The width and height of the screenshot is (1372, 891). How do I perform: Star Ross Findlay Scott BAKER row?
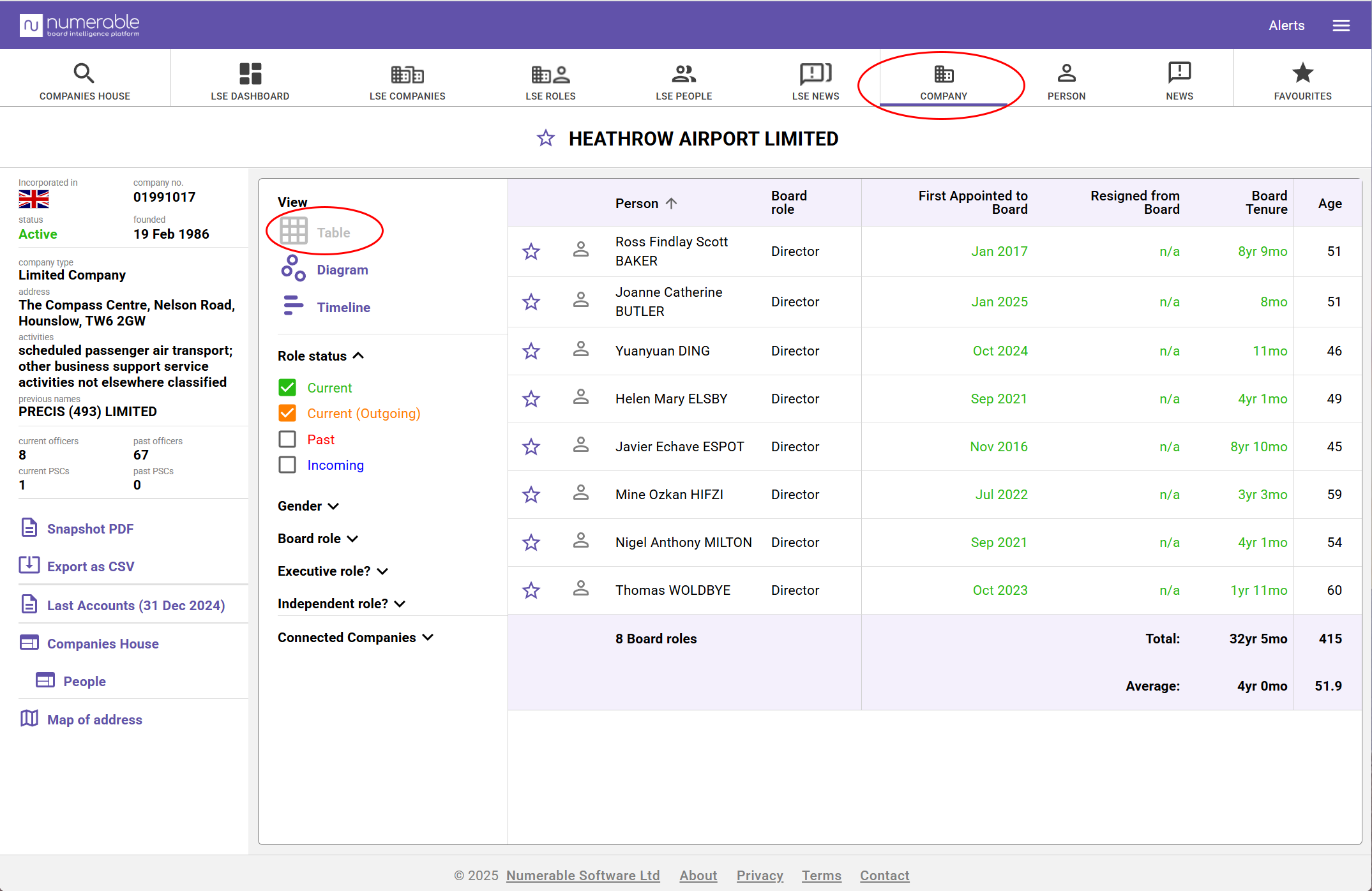(x=531, y=251)
